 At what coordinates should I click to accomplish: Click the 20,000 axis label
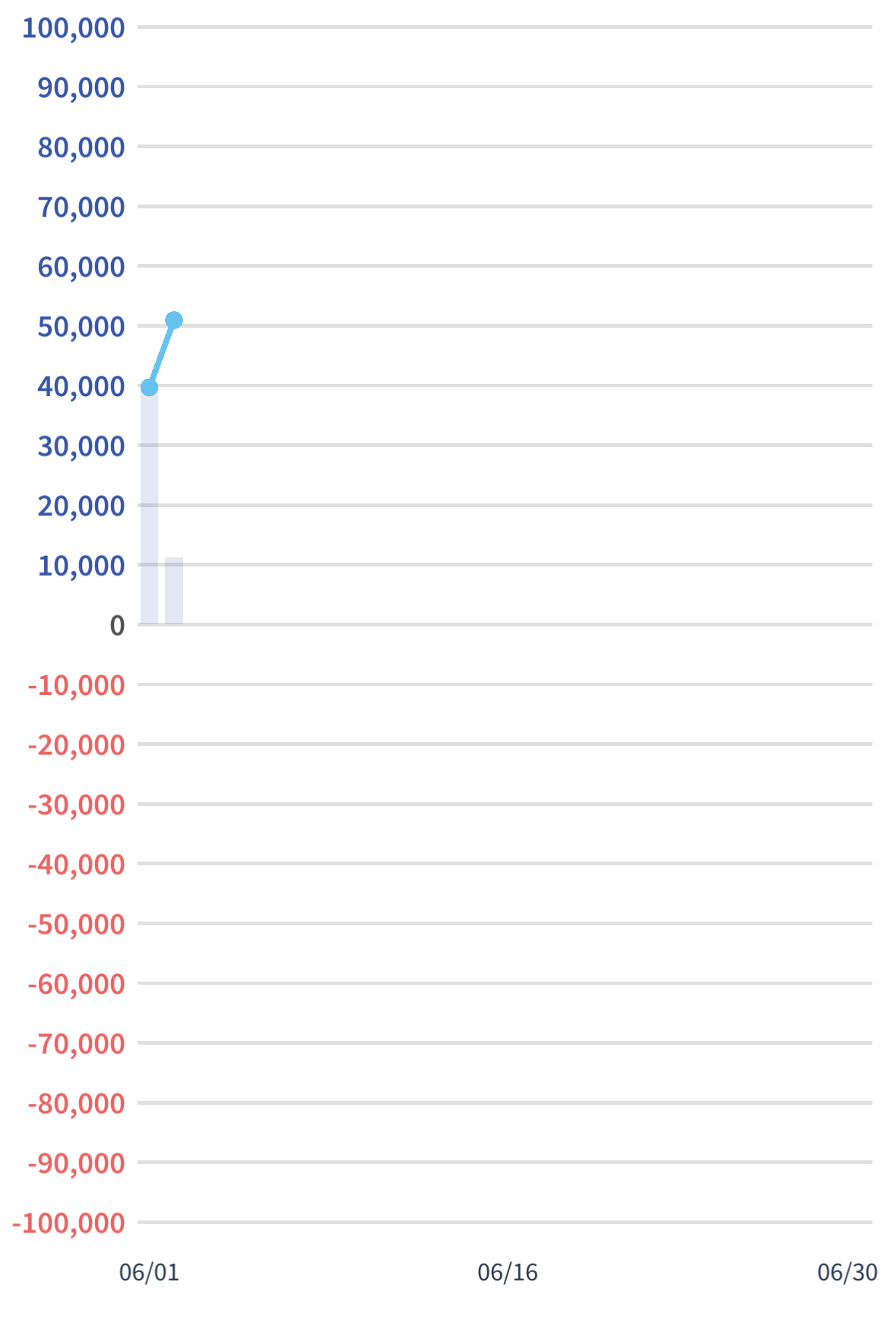81,506
